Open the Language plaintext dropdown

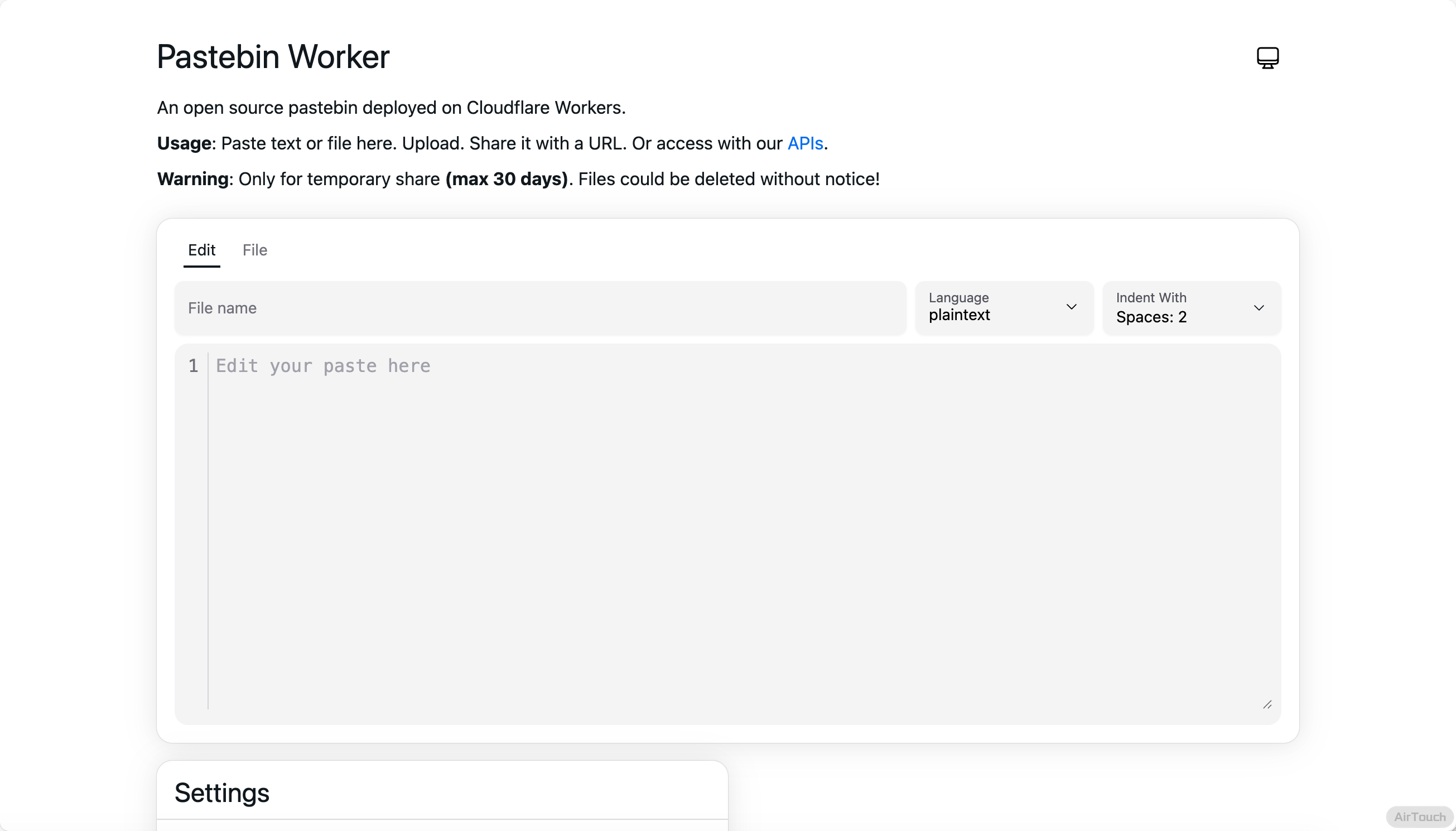pyautogui.click(x=1004, y=308)
